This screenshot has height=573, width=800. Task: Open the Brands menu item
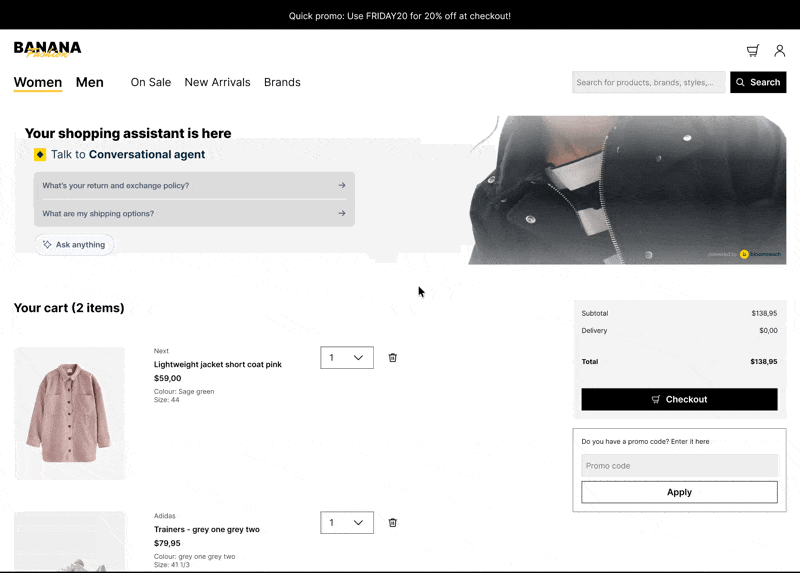click(282, 82)
